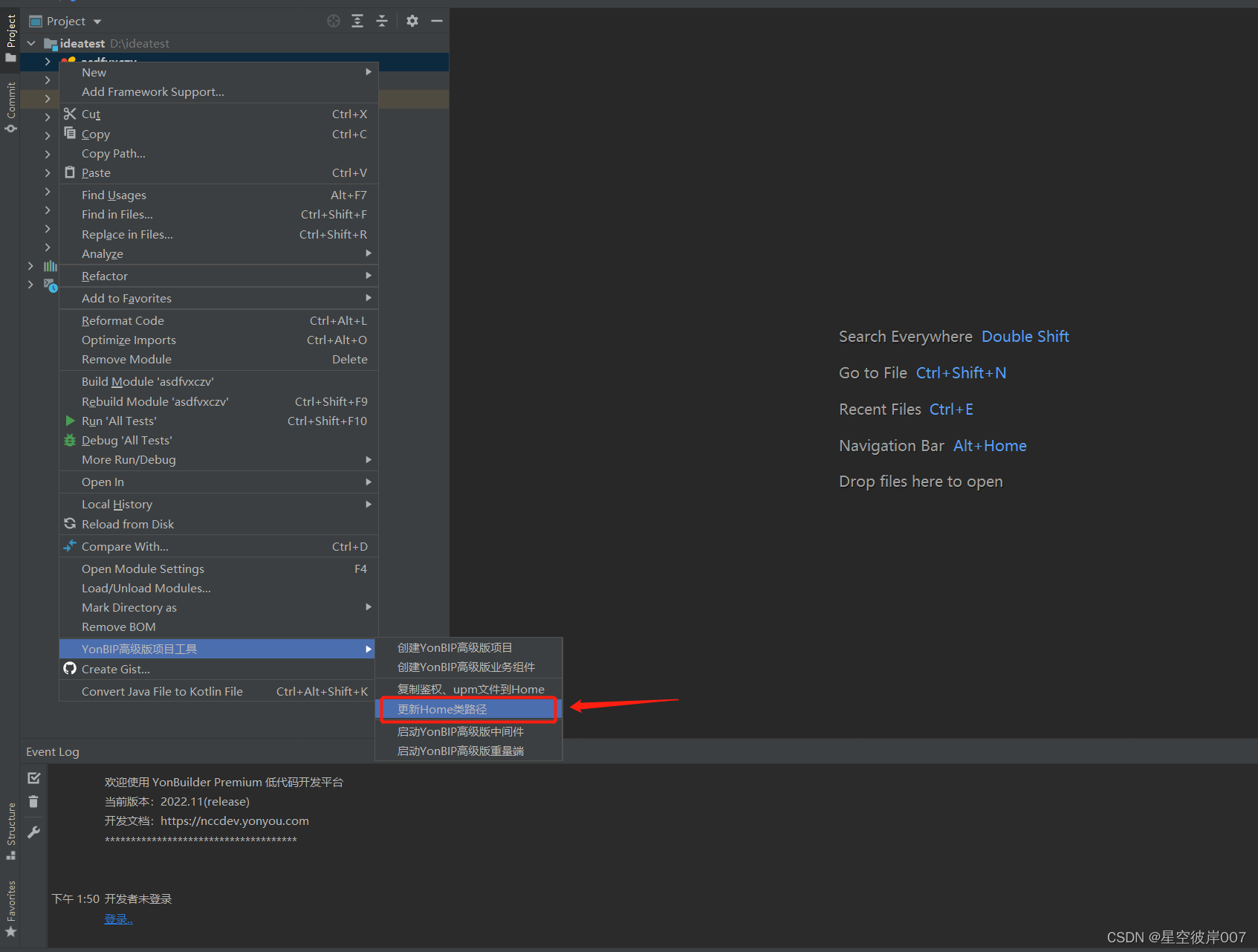Choose Open Module Settings
This screenshot has height=952, width=1258.
coord(218,569)
